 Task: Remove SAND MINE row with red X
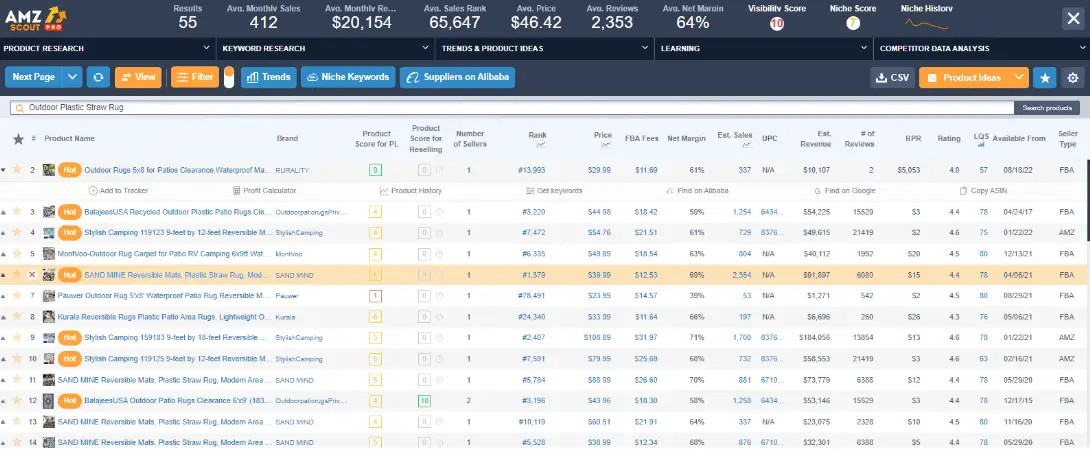pos(32,275)
